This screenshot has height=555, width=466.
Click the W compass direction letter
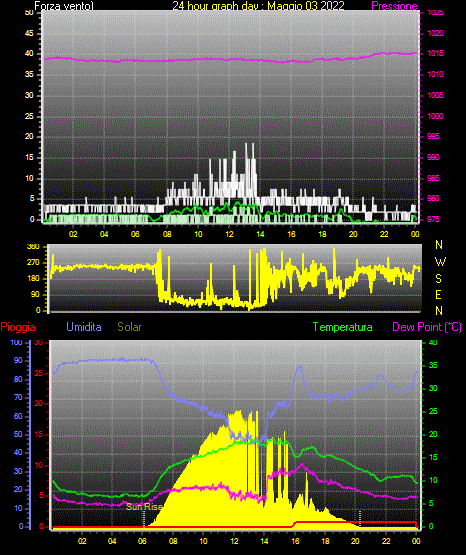(440, 262)
